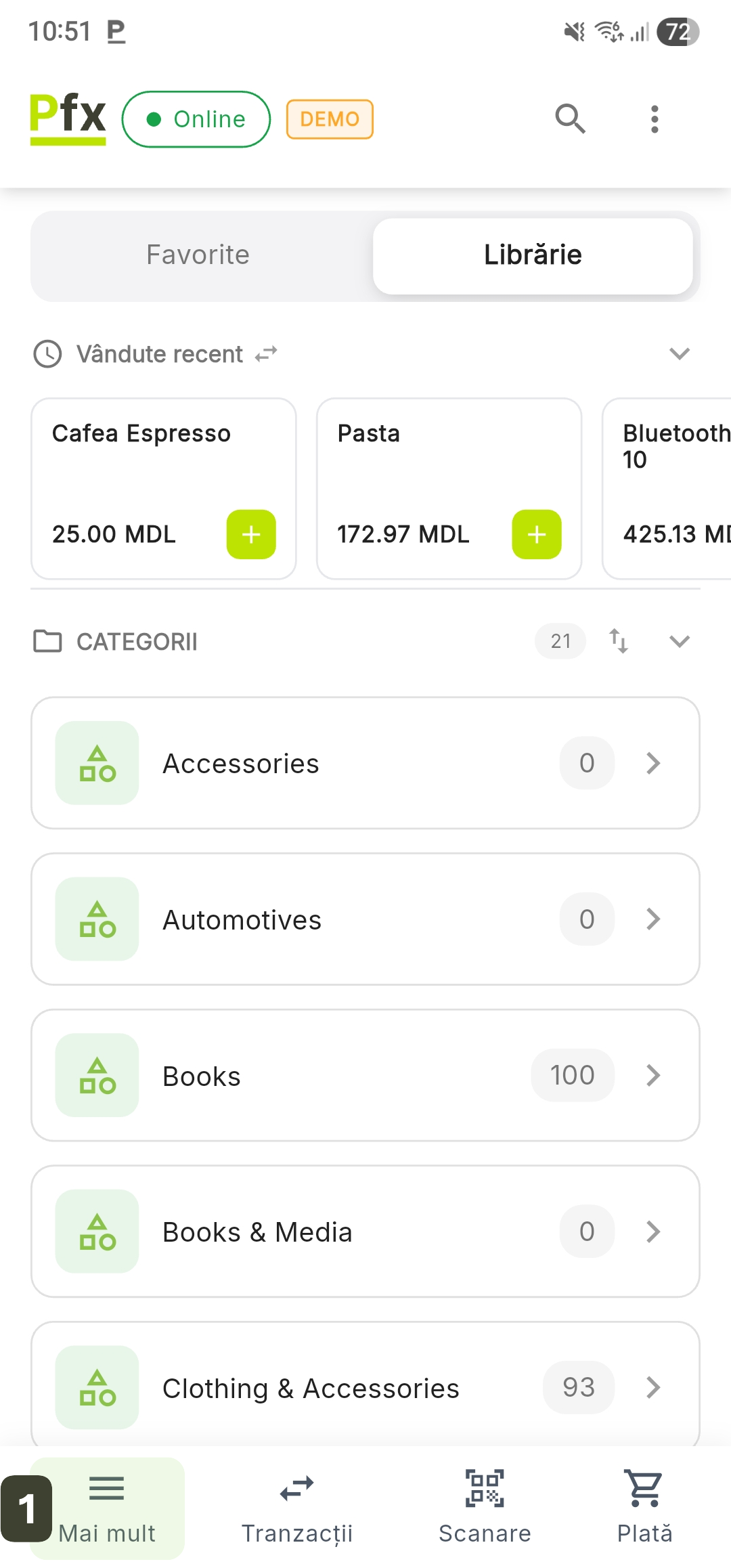Toggle the Online status pill

(x=196, y=119)
